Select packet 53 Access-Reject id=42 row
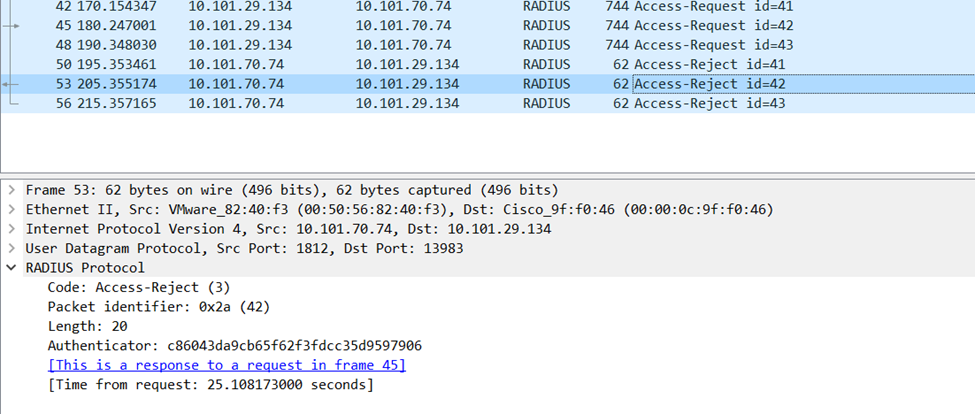The height and width of the screenshot is (414, 975). tap(400, 84)
